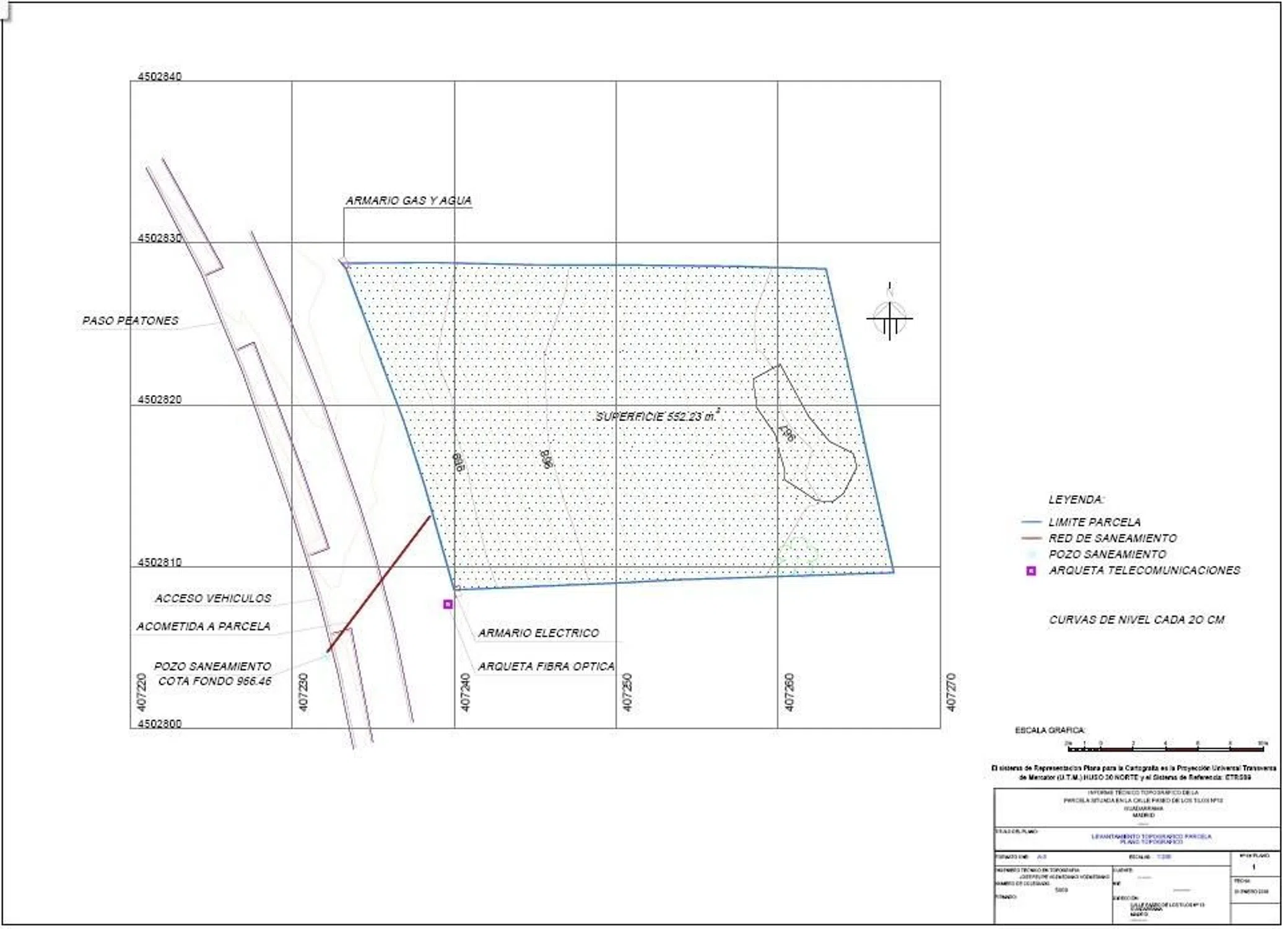
Task: Click the CURVAS DE NIVEL CADA 20 CM note
Action: [x=1136, y=619]
